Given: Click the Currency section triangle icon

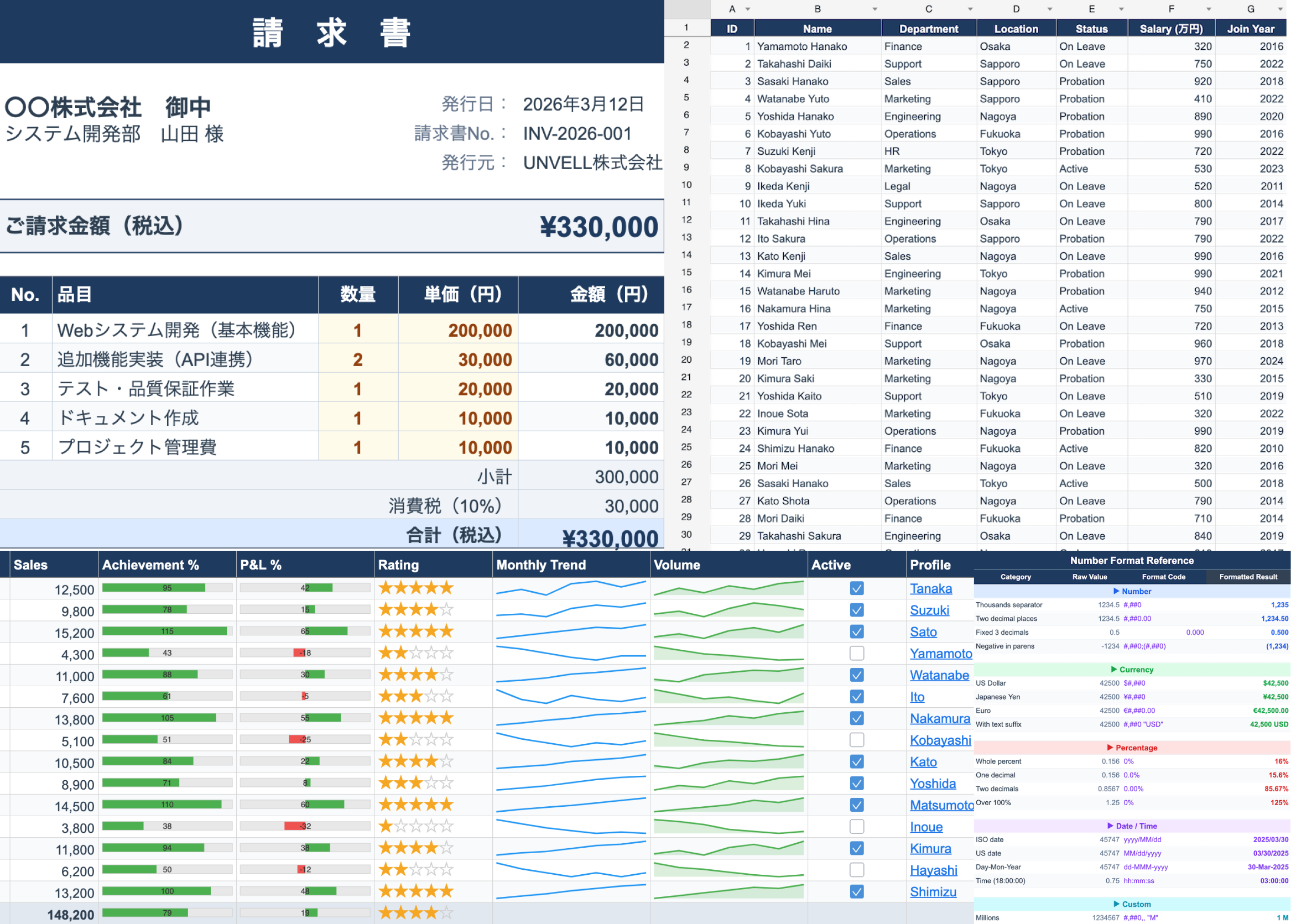Looking at the screenshot, I should (x=1114, y=669).
